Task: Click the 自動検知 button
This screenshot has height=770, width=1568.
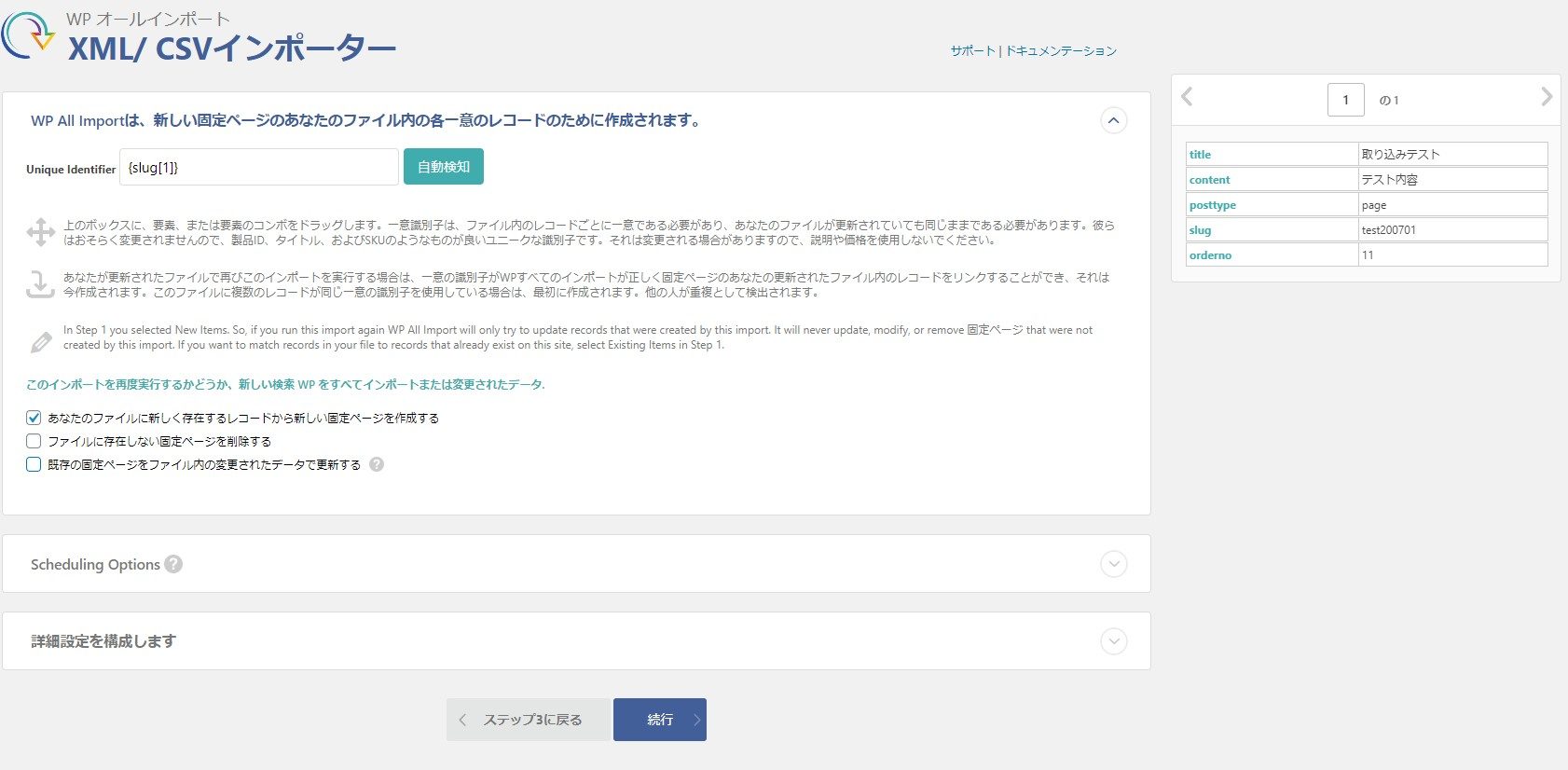Action: [444, 167]
